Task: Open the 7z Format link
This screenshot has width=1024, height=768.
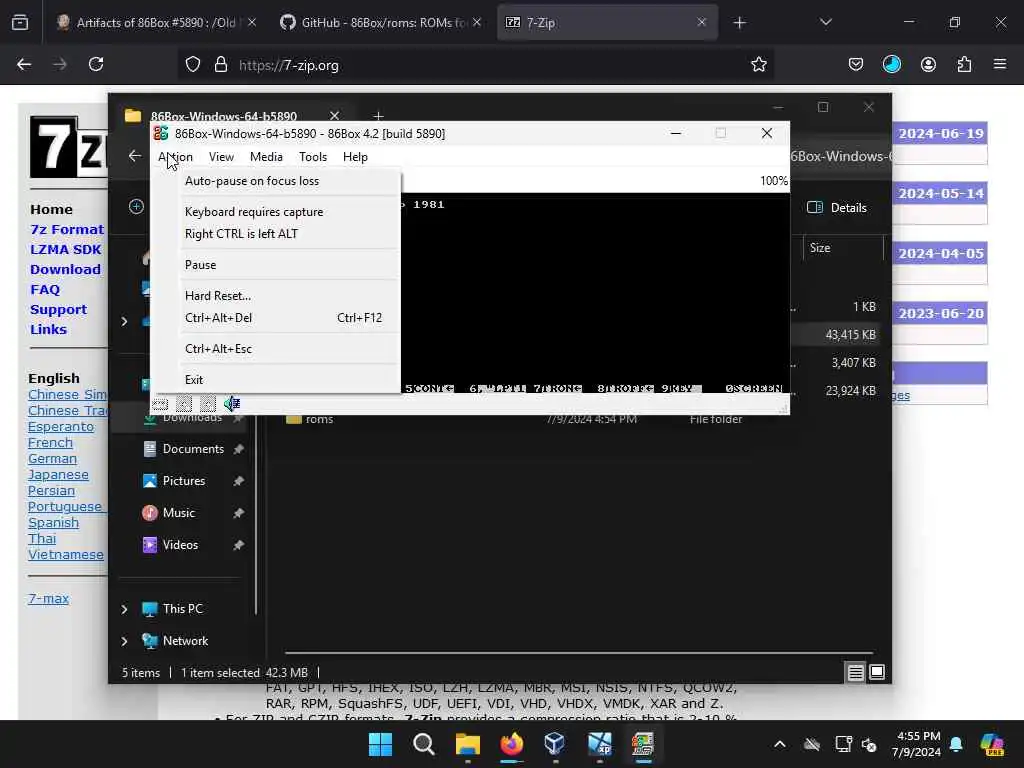Action: click(x=67, y=230)
